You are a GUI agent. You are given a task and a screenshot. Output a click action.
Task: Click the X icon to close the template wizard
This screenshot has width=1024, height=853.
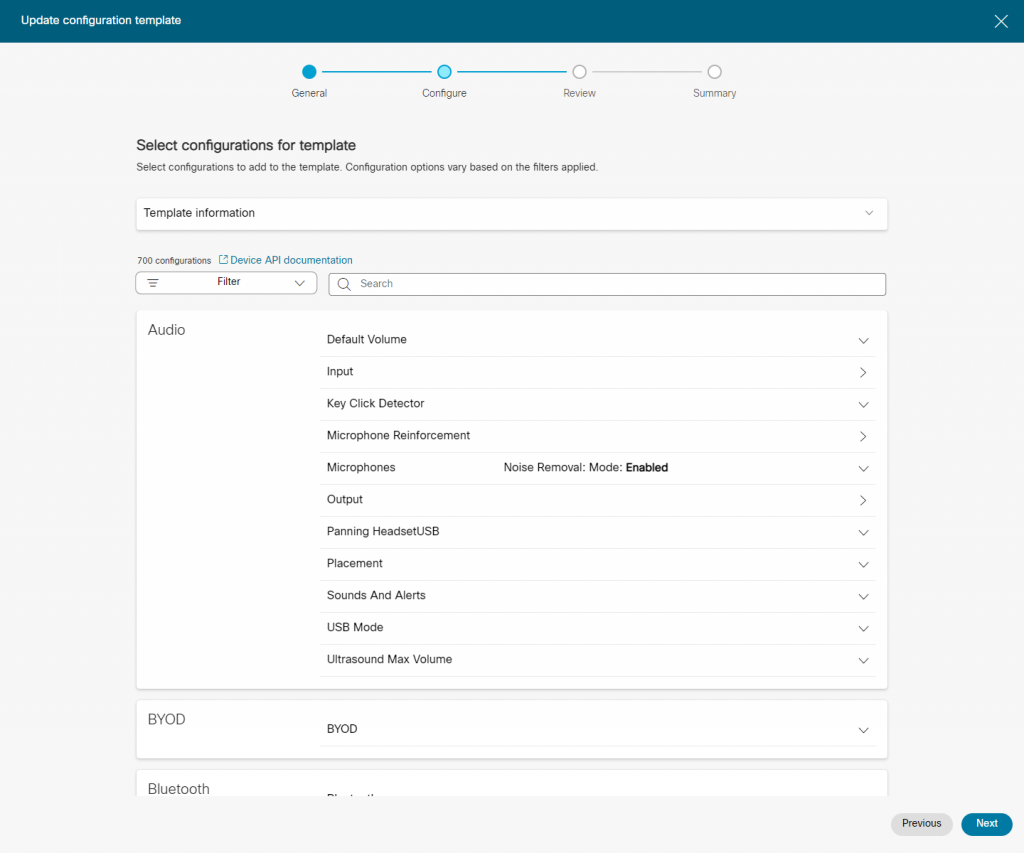[1001, 20]
